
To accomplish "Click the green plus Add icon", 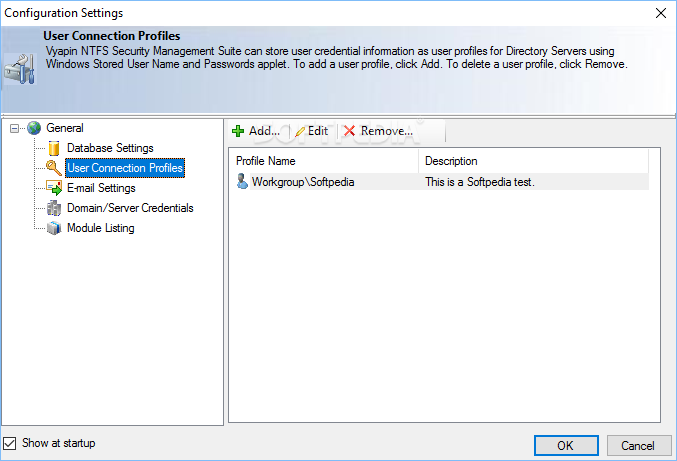I will click(238, 131).
